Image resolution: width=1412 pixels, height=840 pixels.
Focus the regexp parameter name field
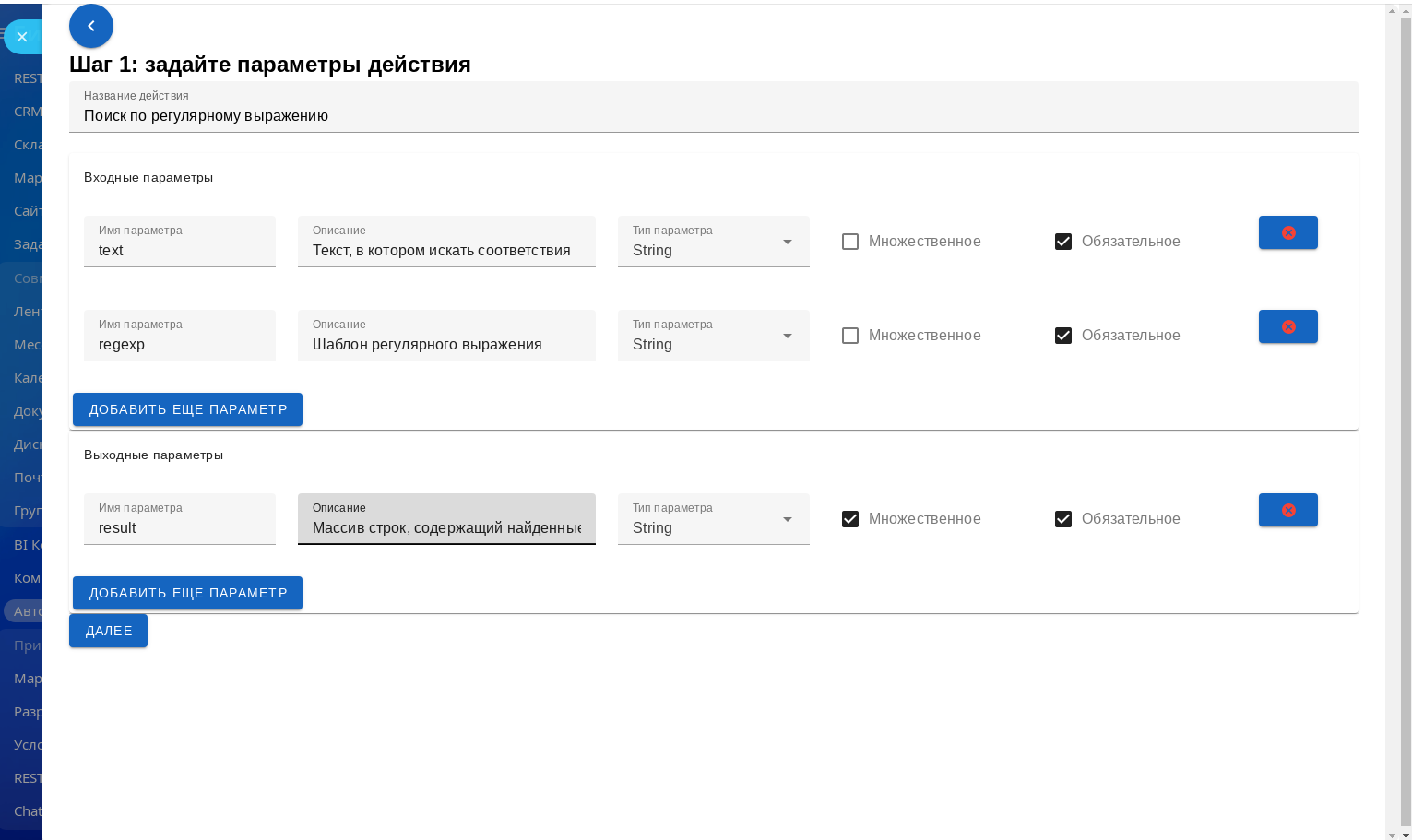(x=179, y=344)
